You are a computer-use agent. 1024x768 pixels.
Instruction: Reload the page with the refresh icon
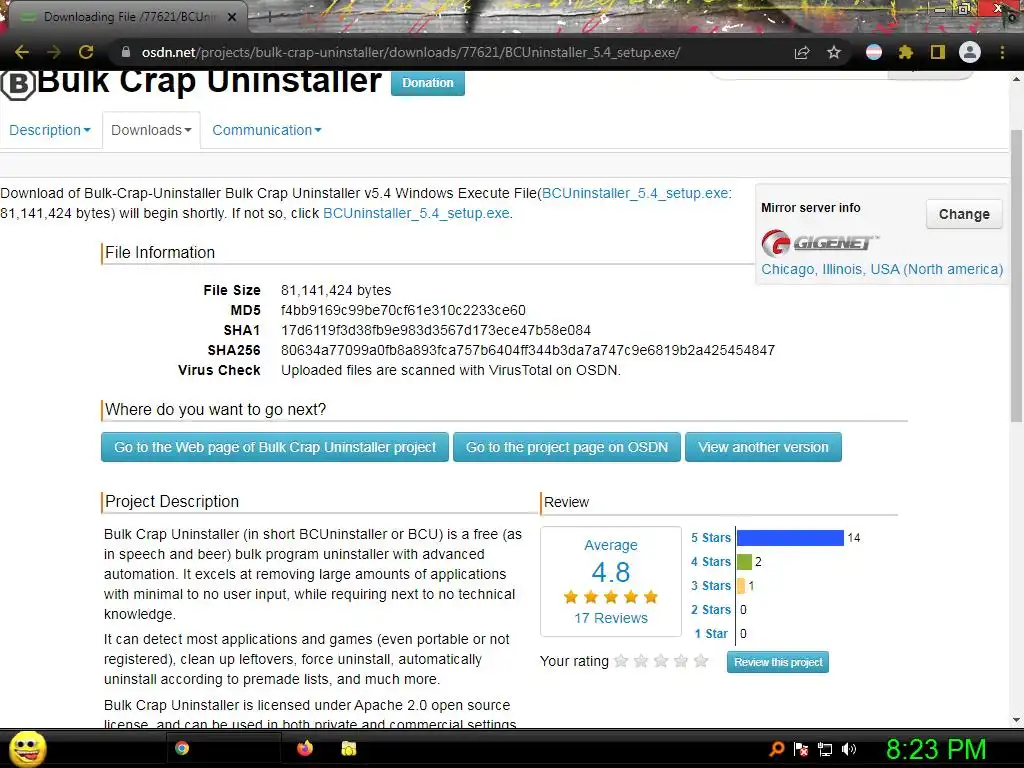point(86,52)
